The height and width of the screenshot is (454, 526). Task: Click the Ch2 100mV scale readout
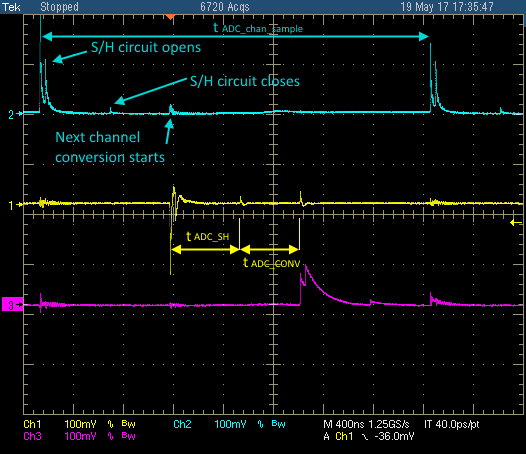click(x=230, y=424)
